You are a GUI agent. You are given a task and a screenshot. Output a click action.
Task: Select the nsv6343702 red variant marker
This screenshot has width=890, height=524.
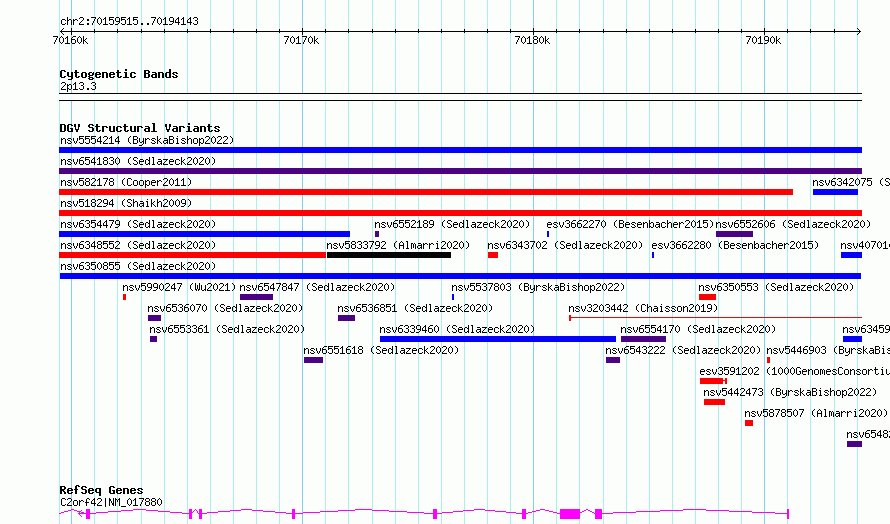[x=493, y=255]
